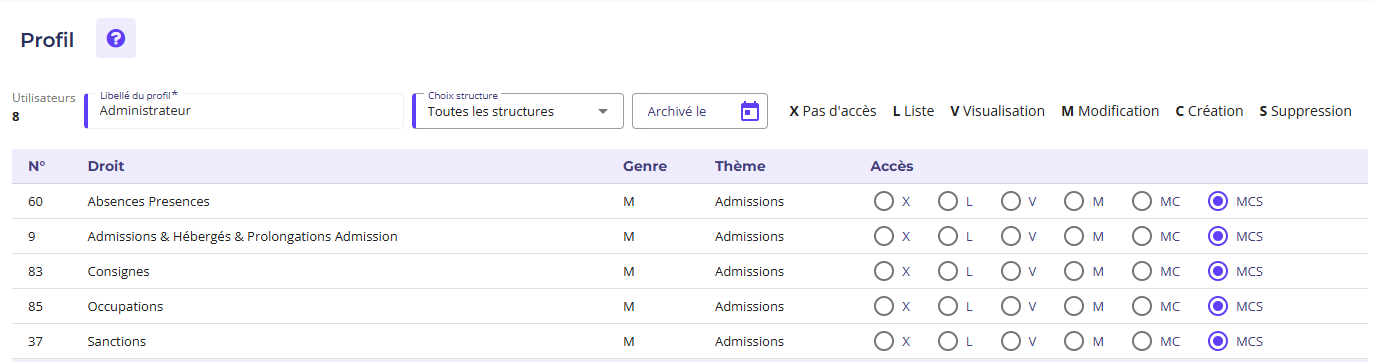Focus the Archivé le date field

pyautogui.click(x=700, y=111)
